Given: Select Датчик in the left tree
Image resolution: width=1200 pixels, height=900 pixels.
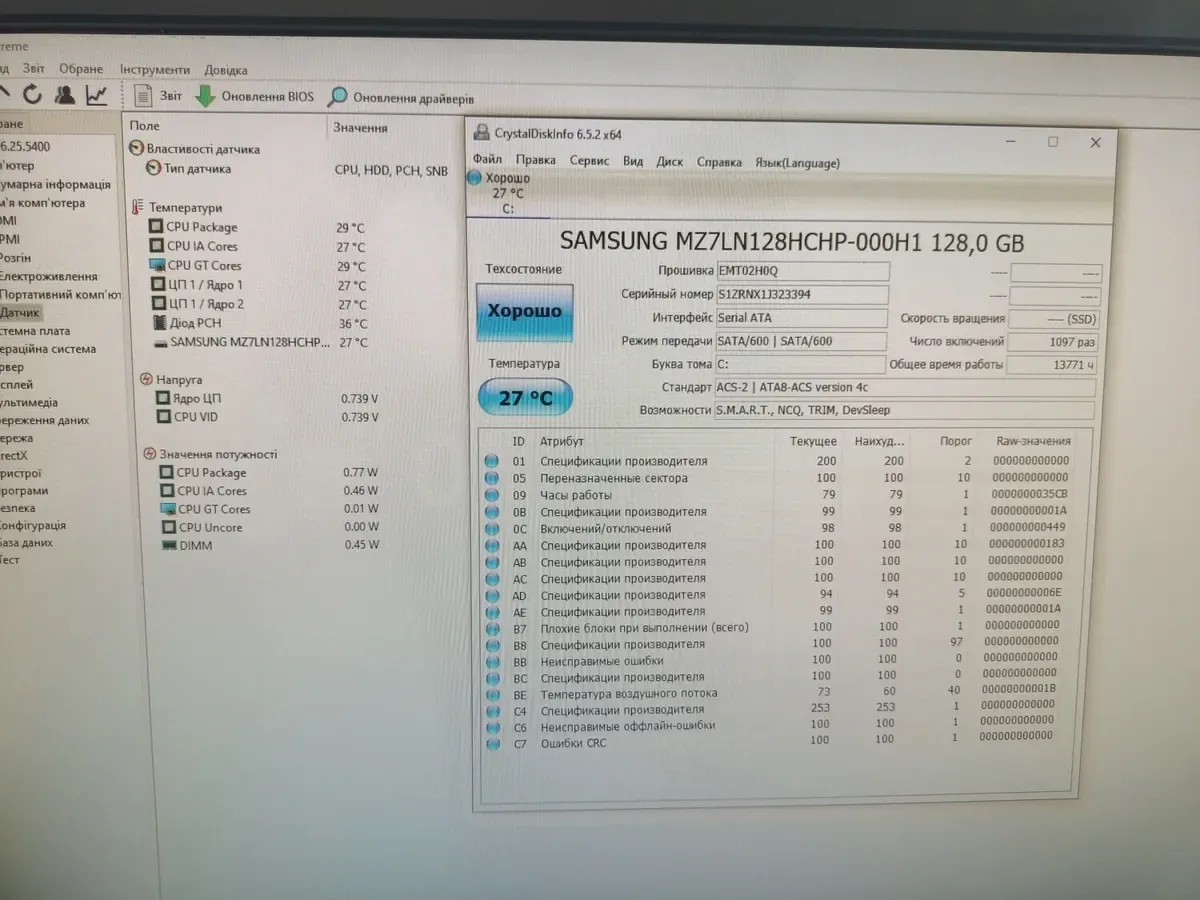Looking at the screenshot, I should coord(20,313).
